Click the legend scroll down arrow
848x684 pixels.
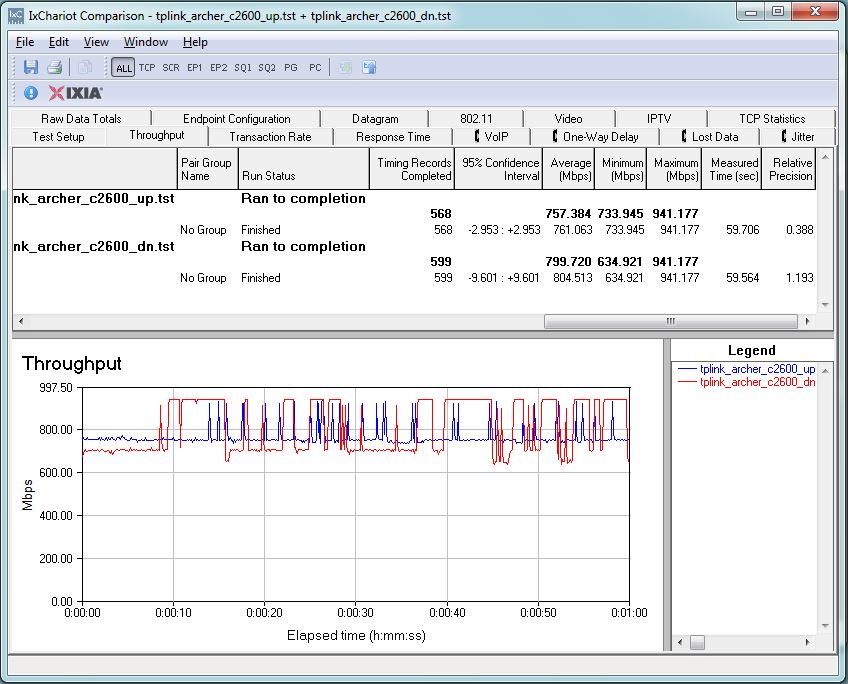tap(825, 626)
